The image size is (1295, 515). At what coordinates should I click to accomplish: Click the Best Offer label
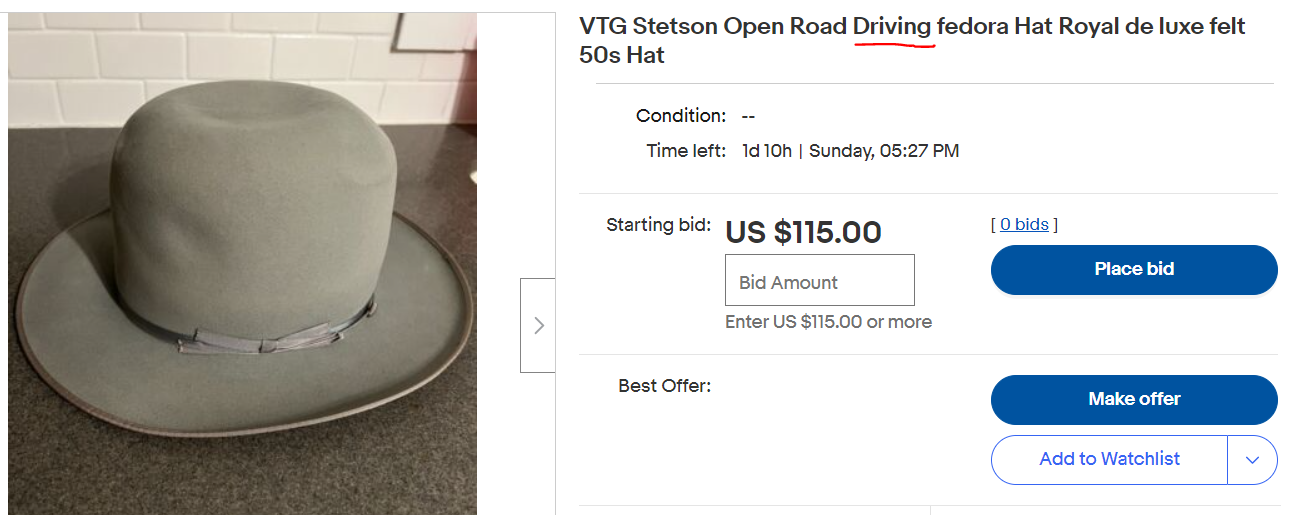(665, 385)
